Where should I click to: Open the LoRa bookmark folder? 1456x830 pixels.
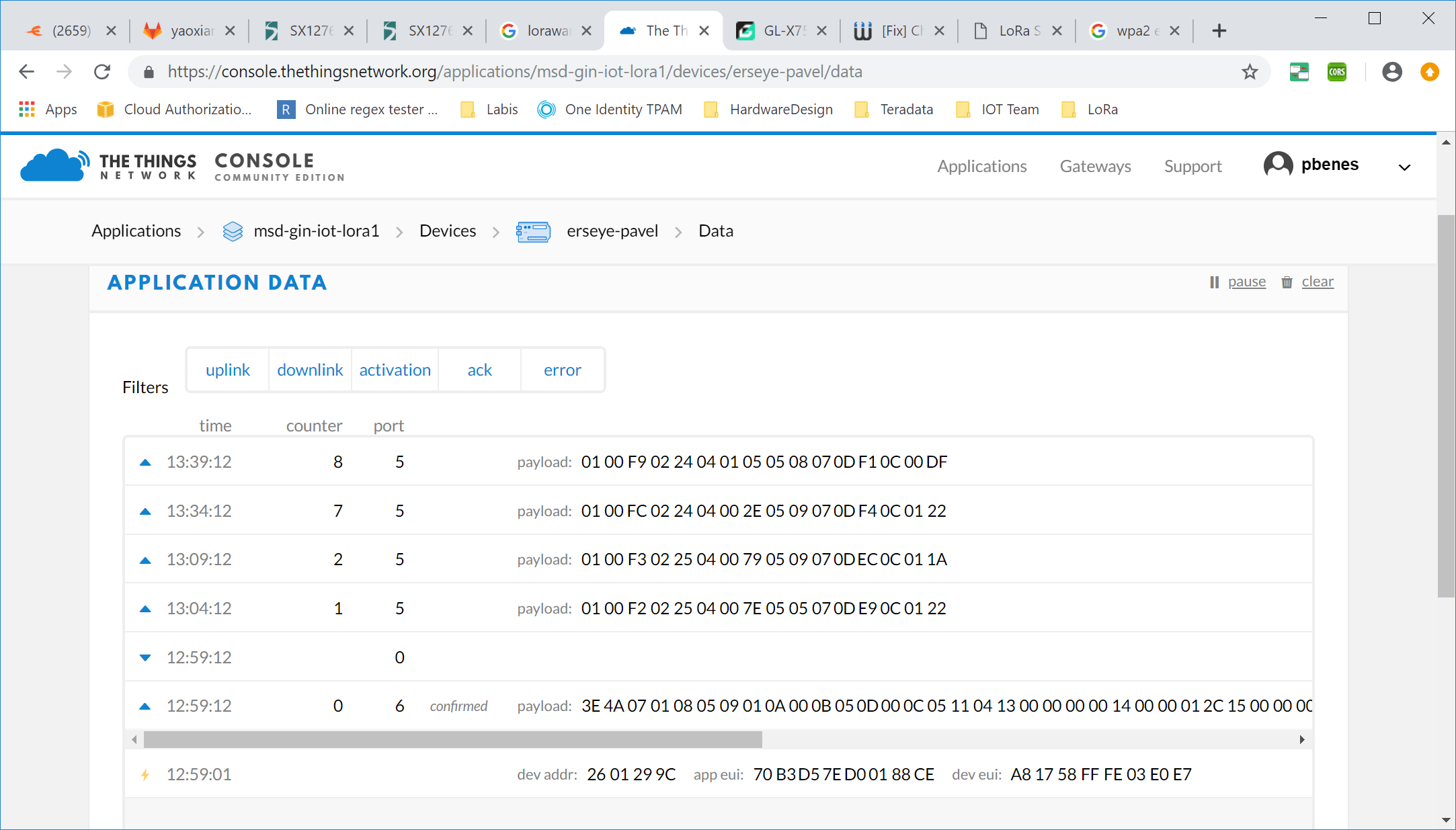[1089, 110]
